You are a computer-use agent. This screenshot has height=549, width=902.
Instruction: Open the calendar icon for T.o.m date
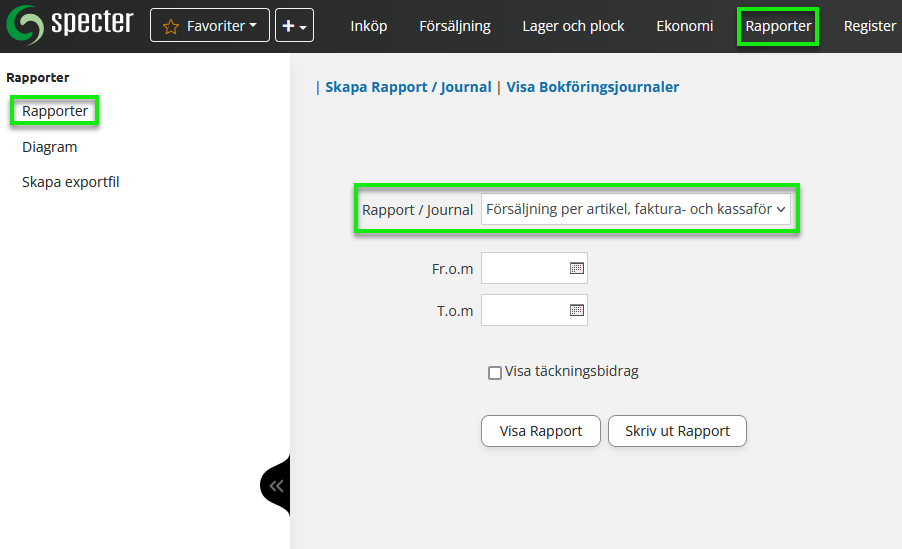point(576,310)
